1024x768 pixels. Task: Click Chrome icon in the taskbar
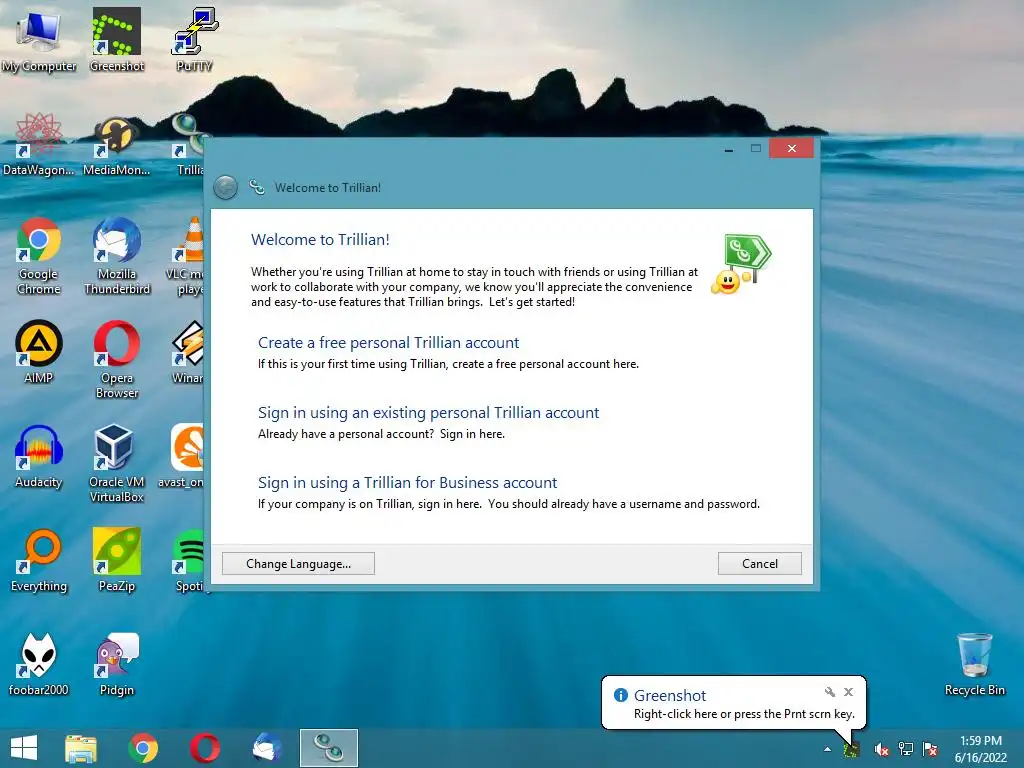[x=143, y=748]
